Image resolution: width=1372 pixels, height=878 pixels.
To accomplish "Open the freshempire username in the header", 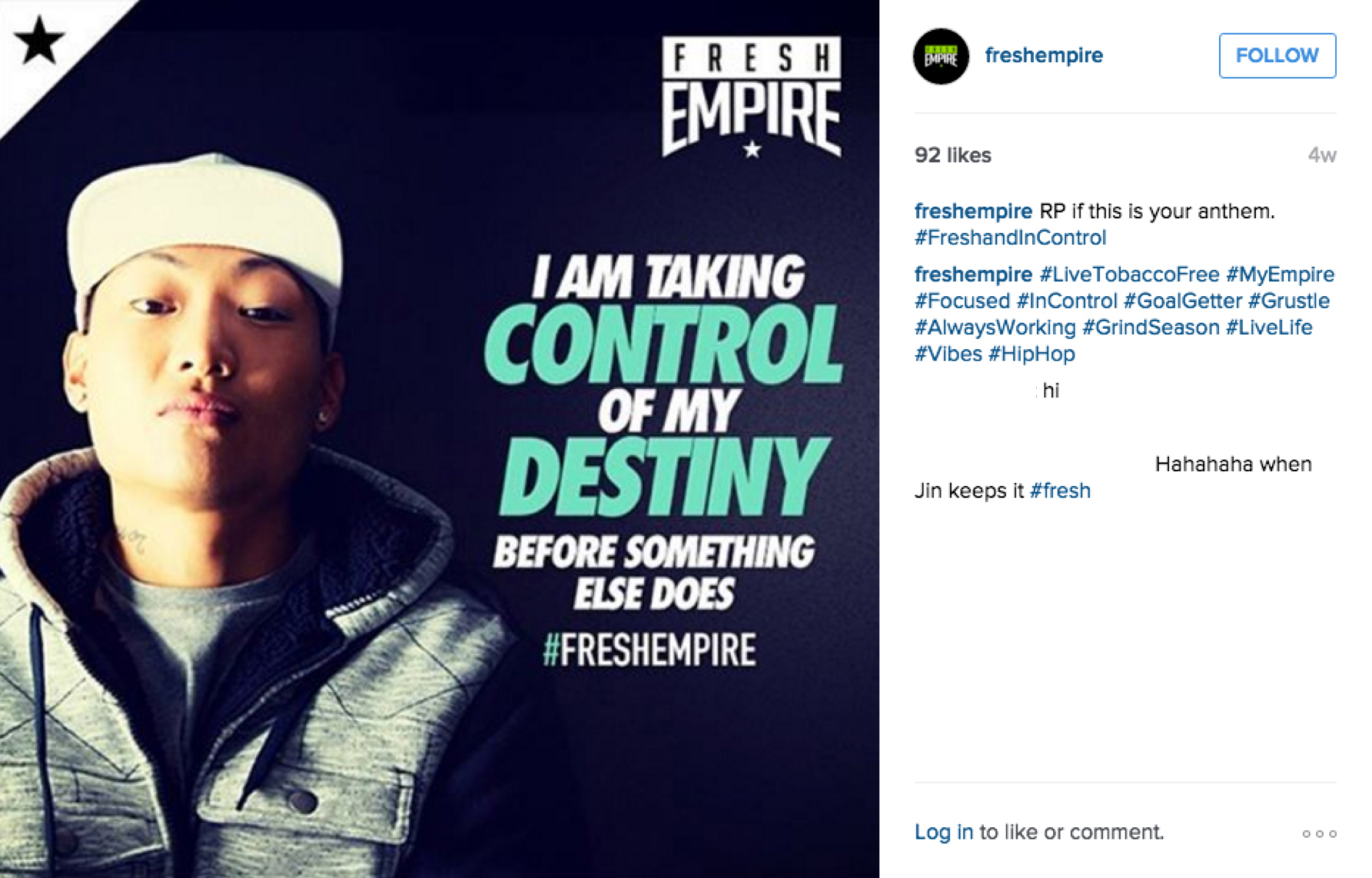I will 1044,55.
